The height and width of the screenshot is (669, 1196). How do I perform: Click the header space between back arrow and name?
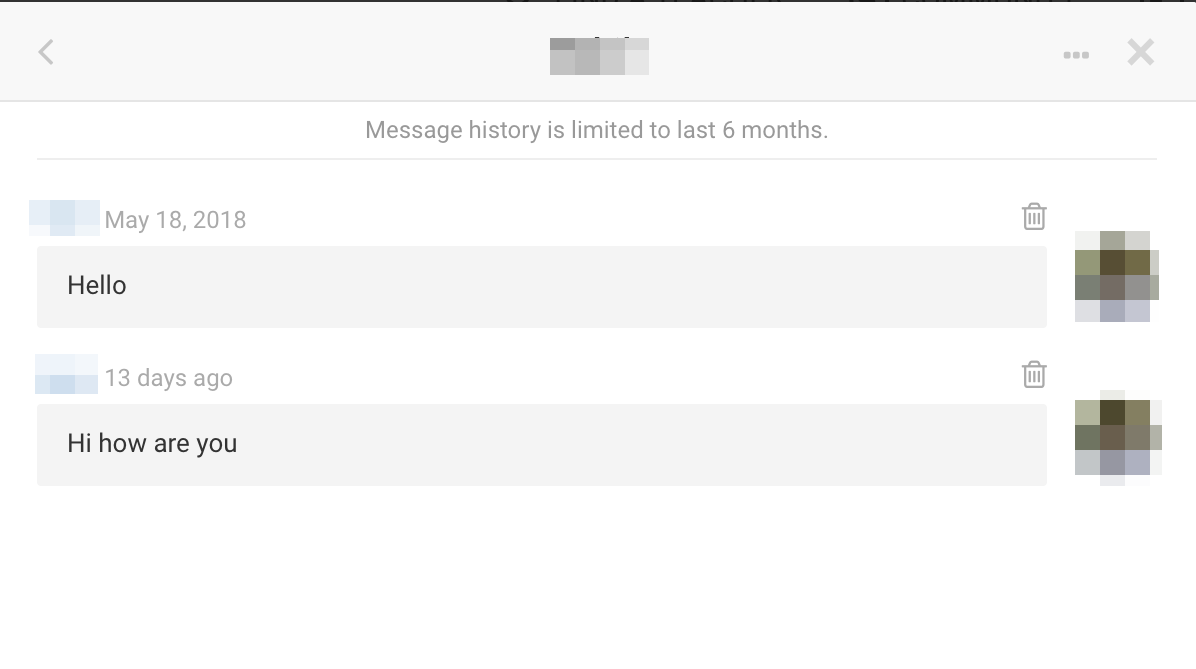(300, 52)
